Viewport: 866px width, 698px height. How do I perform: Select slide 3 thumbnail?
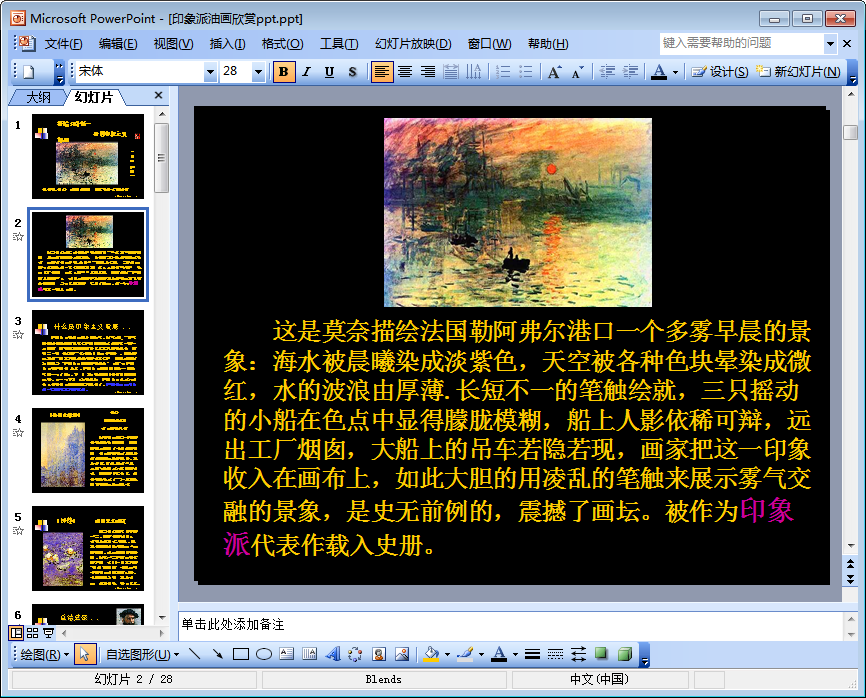point(88,352)
